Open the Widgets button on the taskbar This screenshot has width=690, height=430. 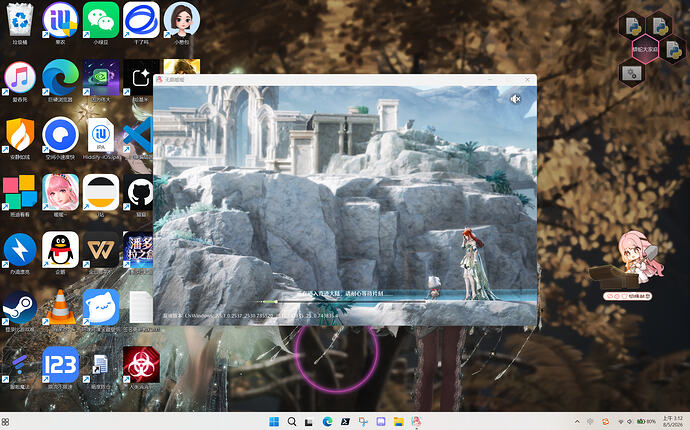[x=5, y=422]
